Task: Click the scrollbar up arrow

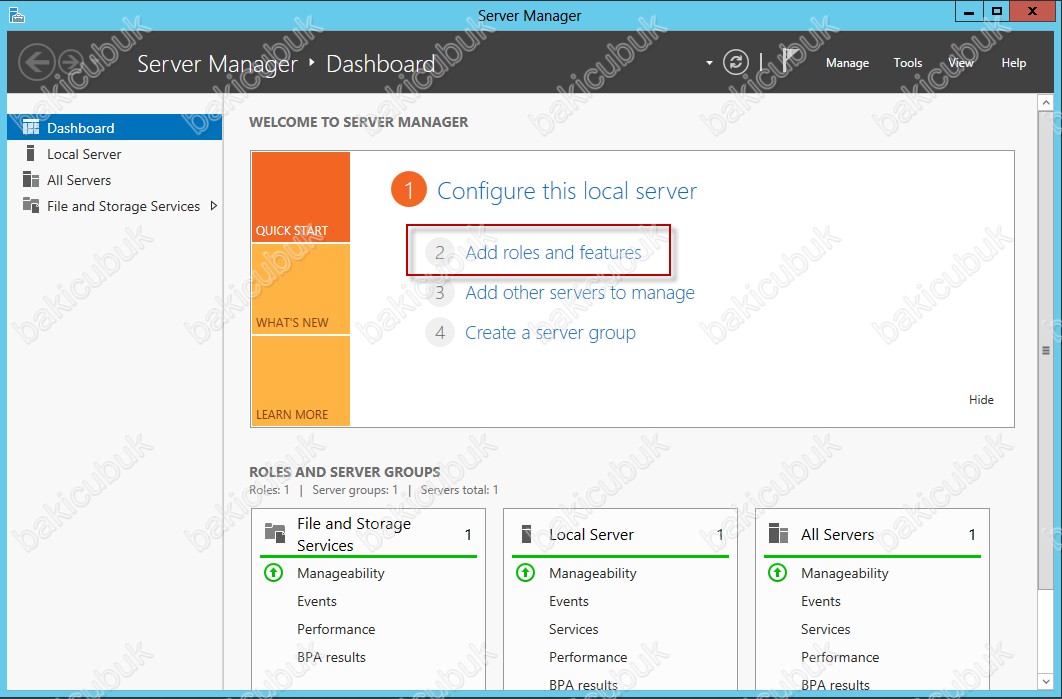Action: pos(1045,103)
